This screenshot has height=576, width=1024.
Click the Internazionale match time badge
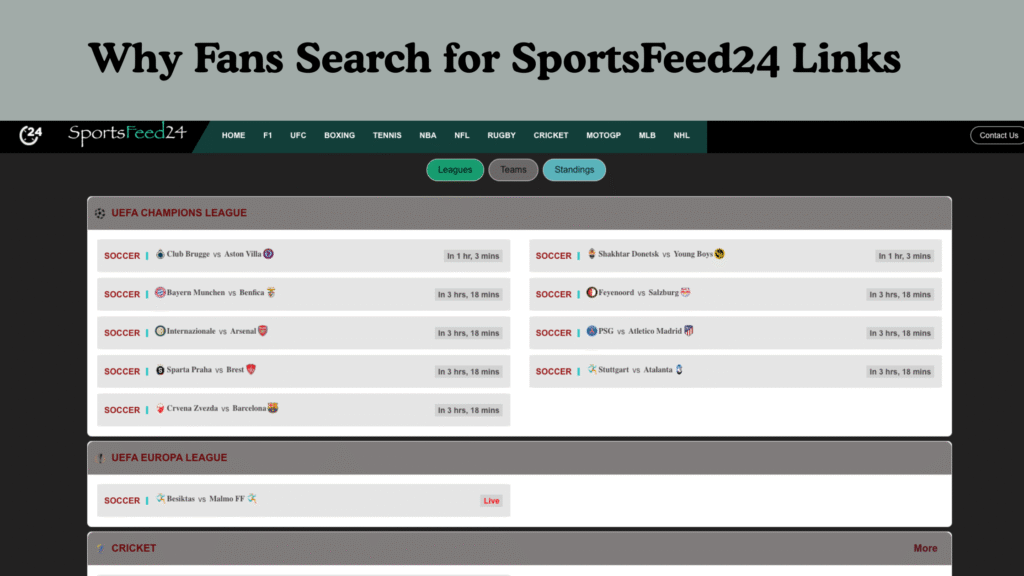click(468, 333)
